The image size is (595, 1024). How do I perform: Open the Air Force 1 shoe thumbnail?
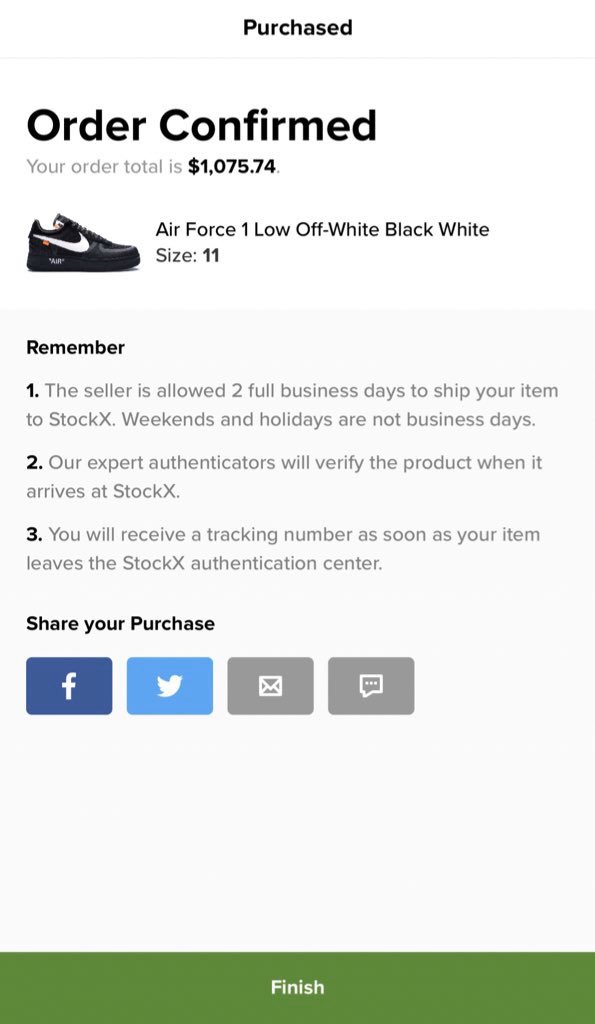coord(83,242)
